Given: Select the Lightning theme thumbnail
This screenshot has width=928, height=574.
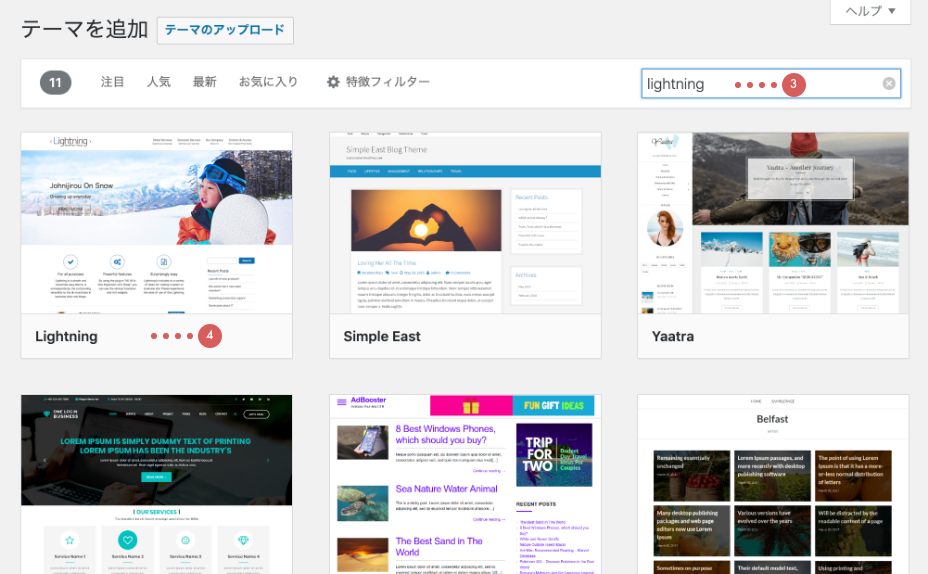Looking at the screenshot, I should [157, 223].
